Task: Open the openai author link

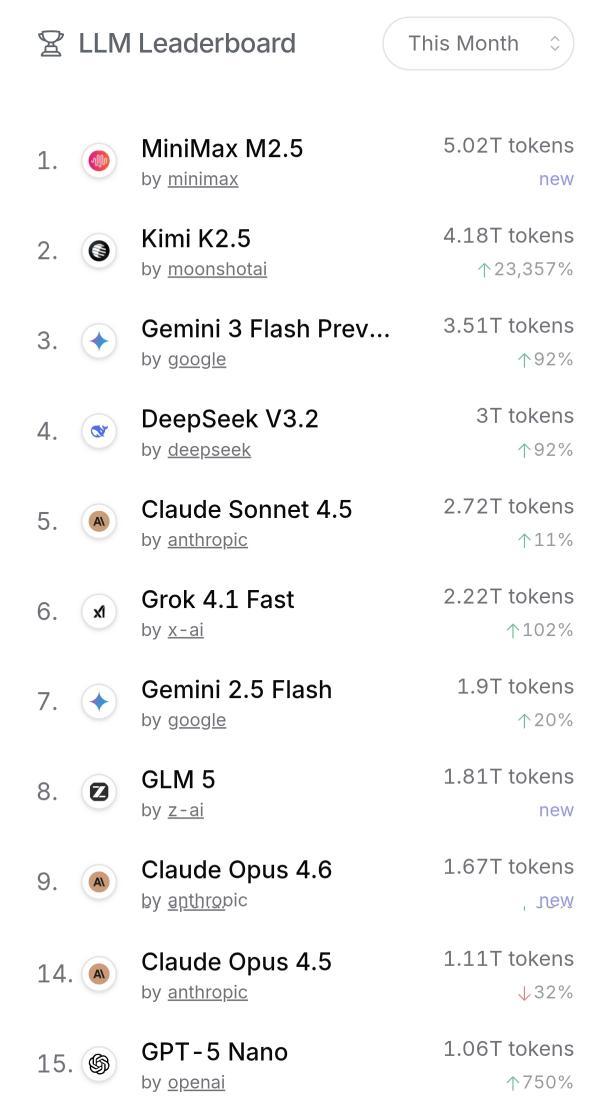Action: 196,1083
